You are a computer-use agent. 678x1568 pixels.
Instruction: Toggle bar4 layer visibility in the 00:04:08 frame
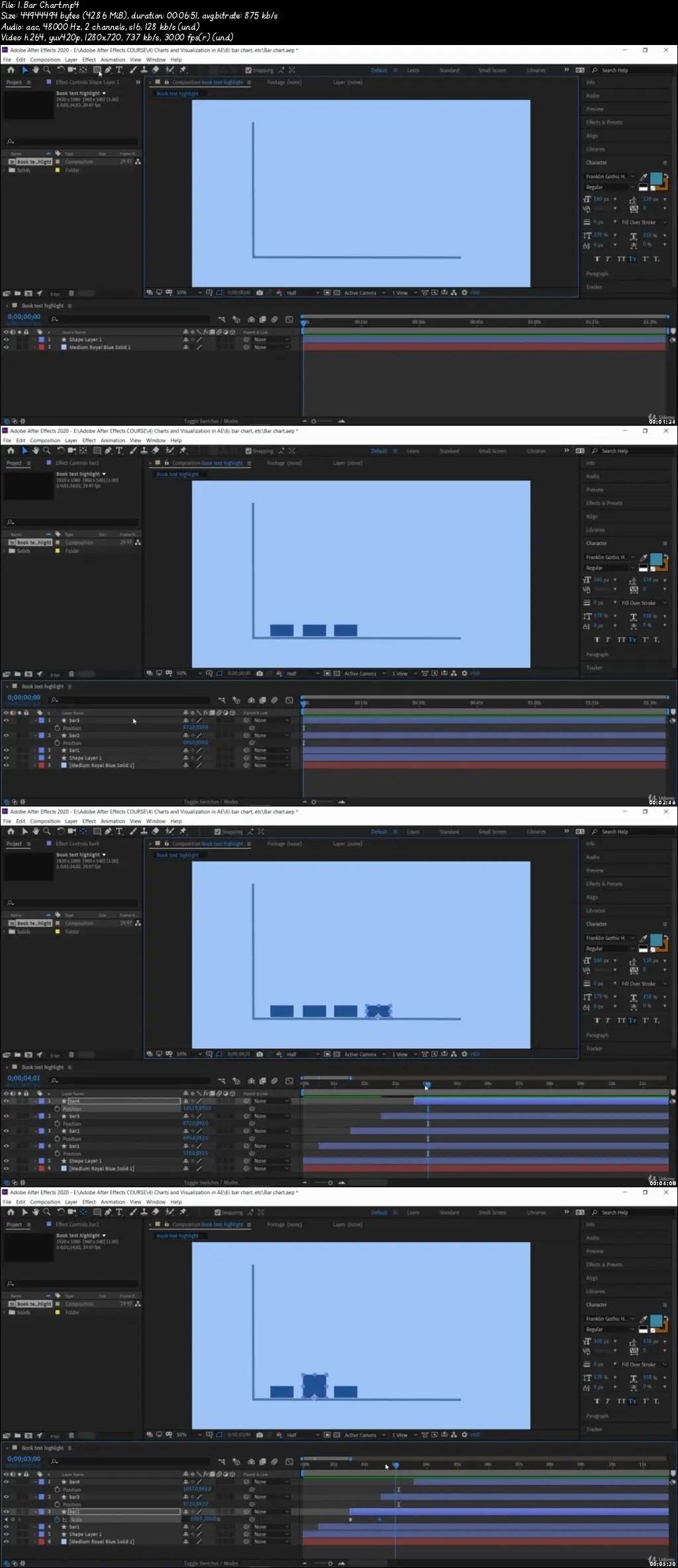pos(7,1101)
